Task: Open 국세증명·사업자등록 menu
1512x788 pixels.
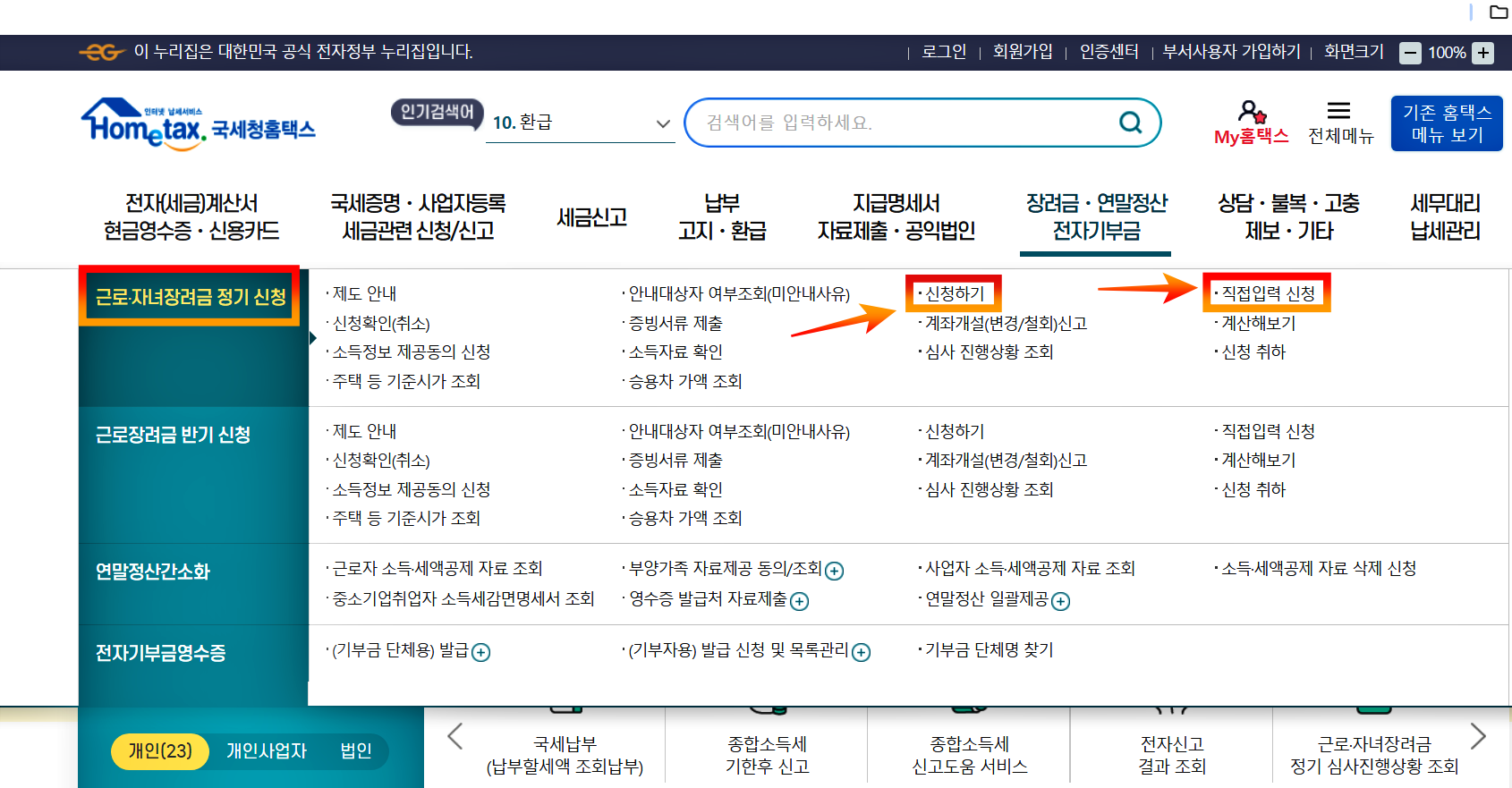Action: click(418, 217)
